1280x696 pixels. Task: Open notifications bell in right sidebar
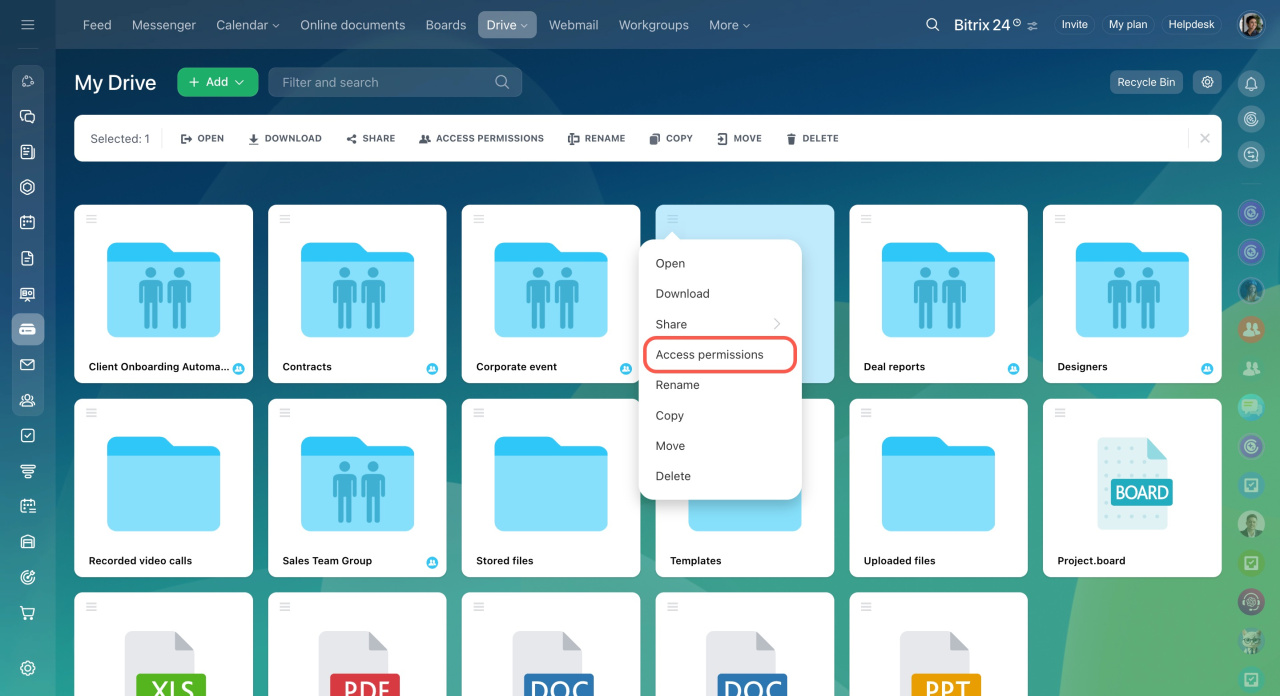(x=1251, y=84)
